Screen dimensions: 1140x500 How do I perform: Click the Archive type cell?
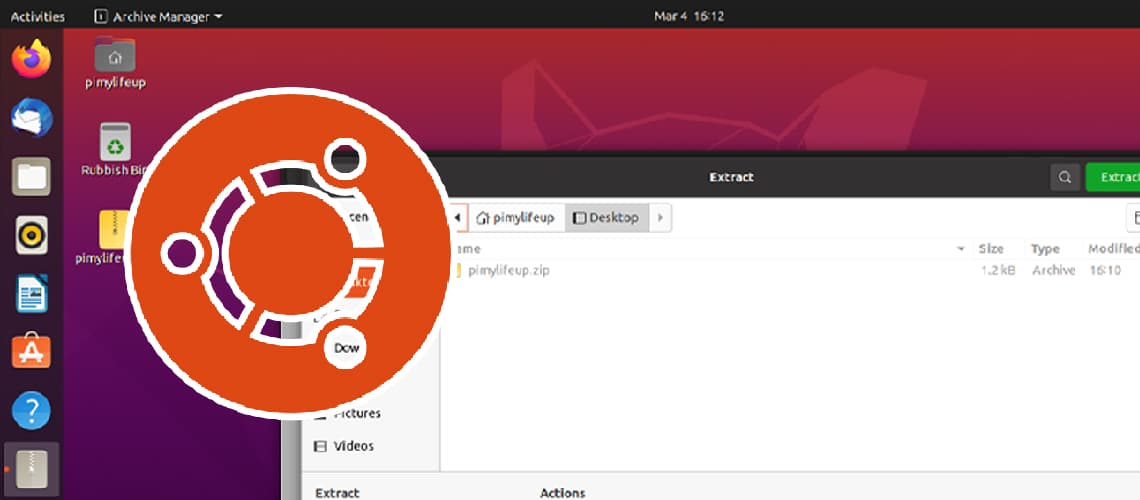[1053, 270]
